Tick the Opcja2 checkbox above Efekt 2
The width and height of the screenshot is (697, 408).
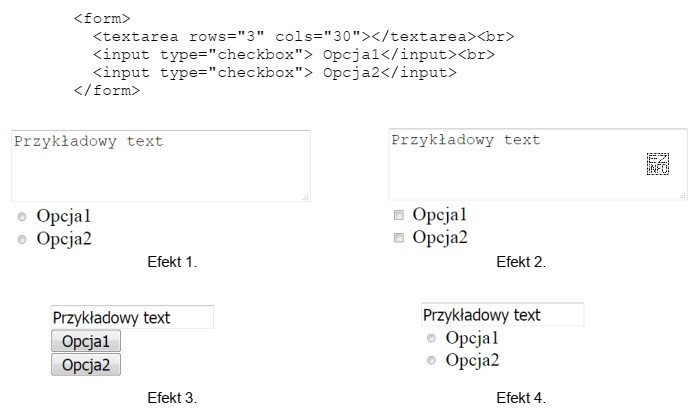[x=400, y=238]
